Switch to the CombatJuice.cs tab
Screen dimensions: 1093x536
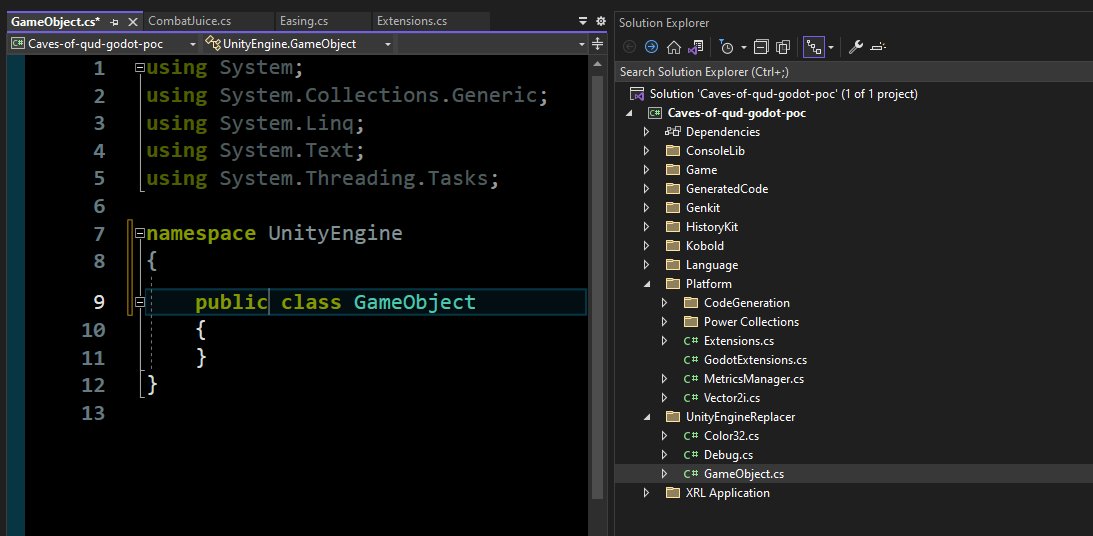pos(190,21)
